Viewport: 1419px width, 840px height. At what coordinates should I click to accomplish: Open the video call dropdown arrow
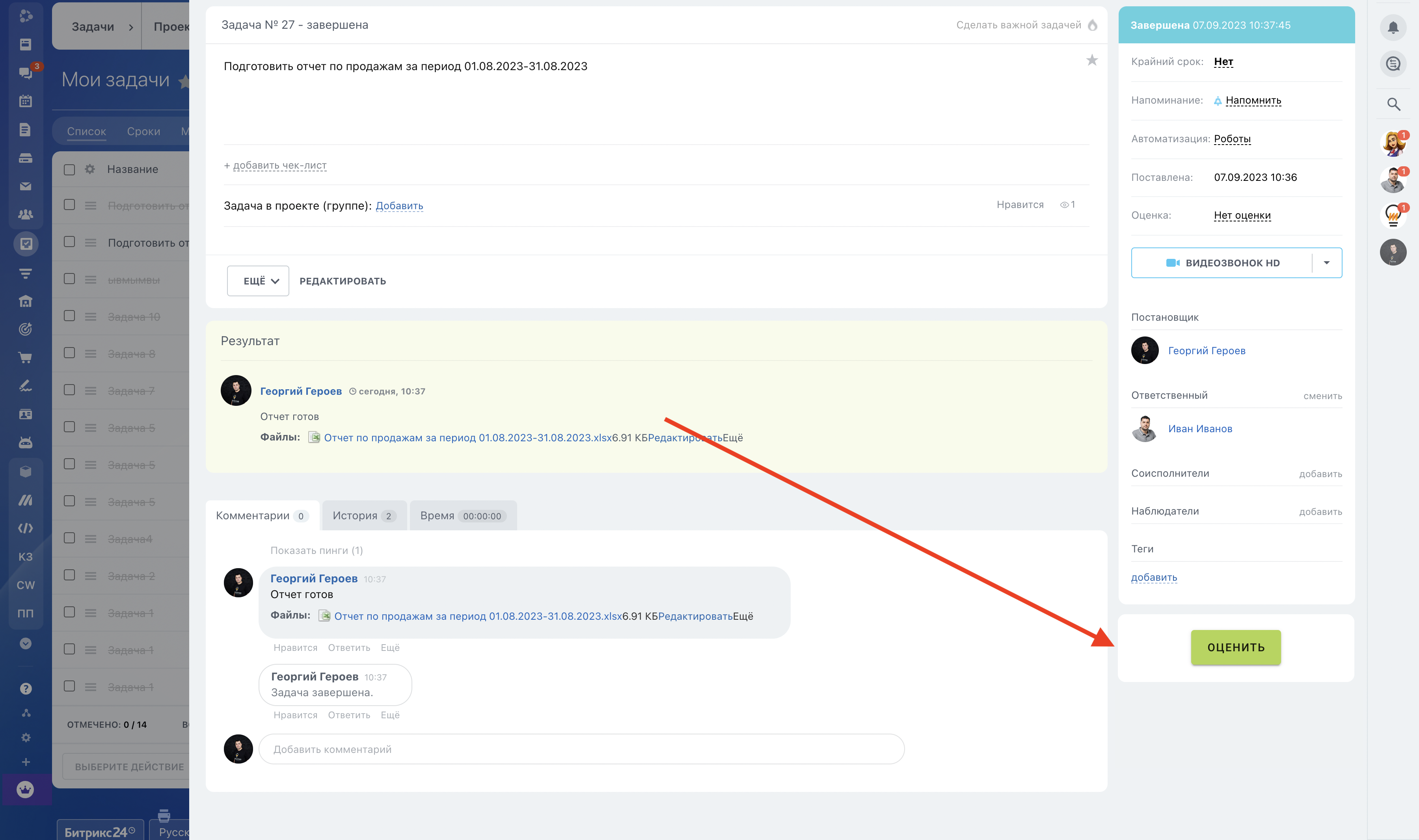point(1326,263)
